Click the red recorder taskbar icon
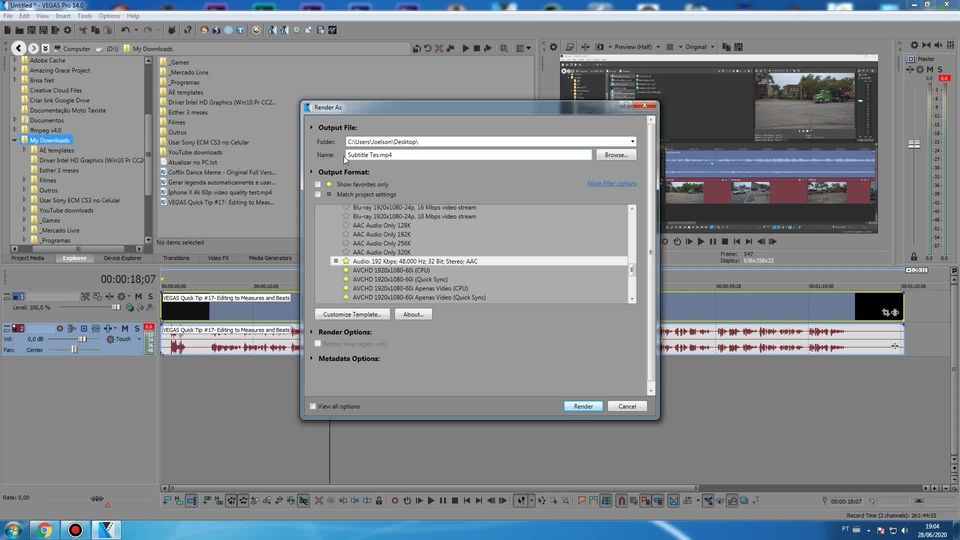This screenshot has height=540, width=960. click(x=75, y=530)
